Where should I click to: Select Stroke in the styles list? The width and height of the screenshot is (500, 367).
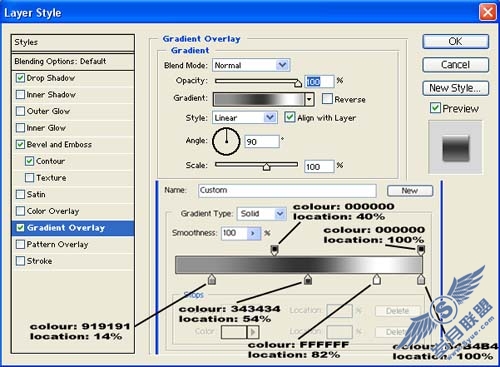point(39,261)
